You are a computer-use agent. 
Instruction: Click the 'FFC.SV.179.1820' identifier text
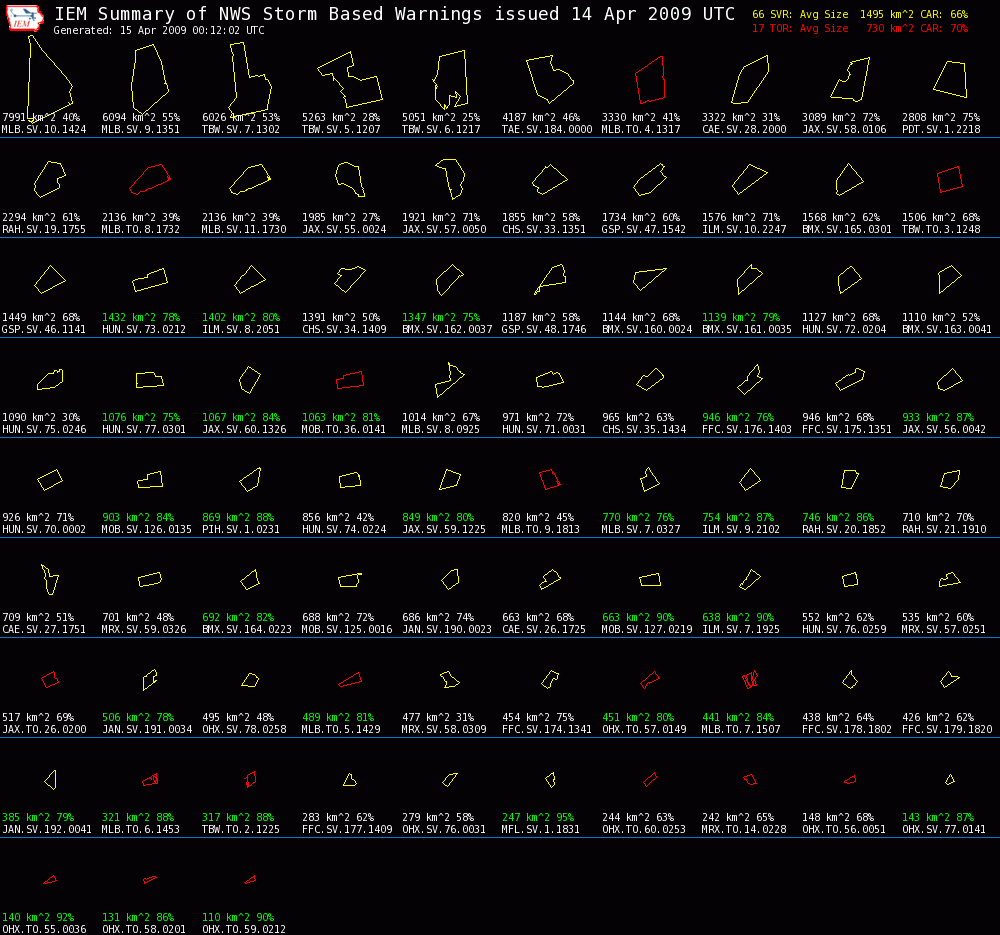point(947,730)
